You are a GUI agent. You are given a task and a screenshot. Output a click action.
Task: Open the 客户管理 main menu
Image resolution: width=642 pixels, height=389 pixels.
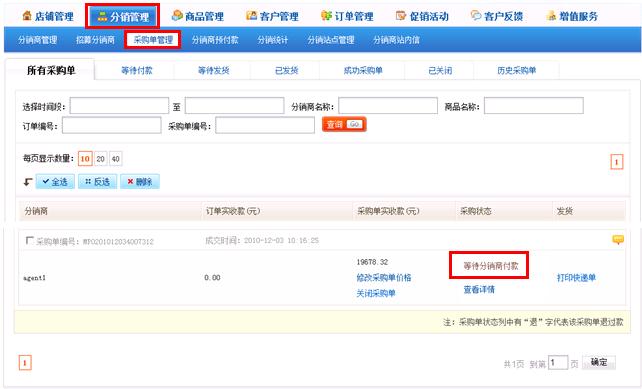(x=272, y=16)
